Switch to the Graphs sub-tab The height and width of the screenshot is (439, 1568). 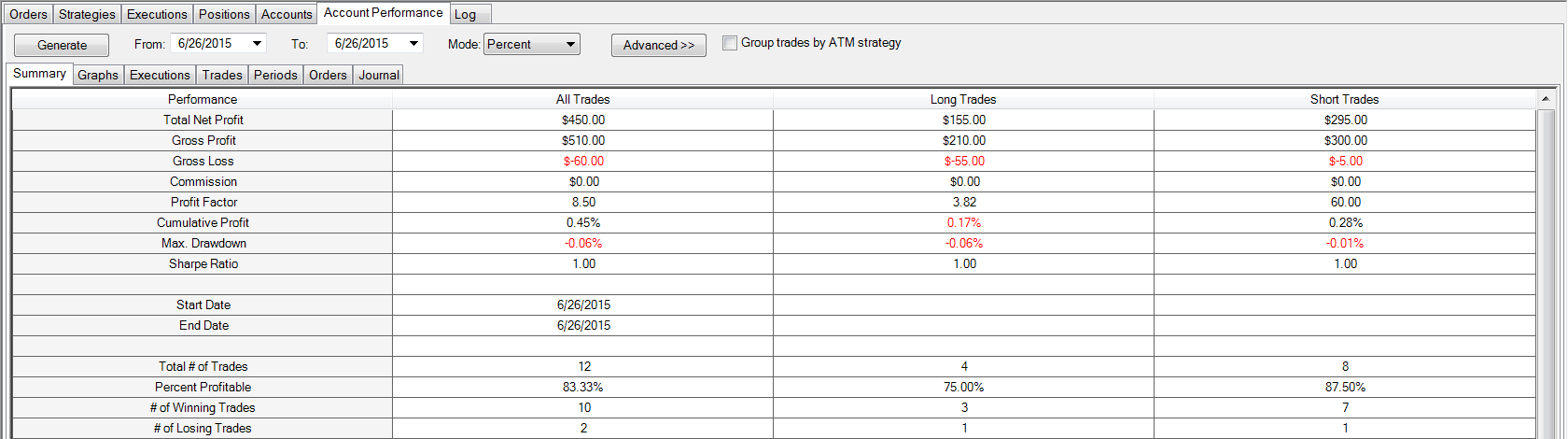(x=98, y=75)
